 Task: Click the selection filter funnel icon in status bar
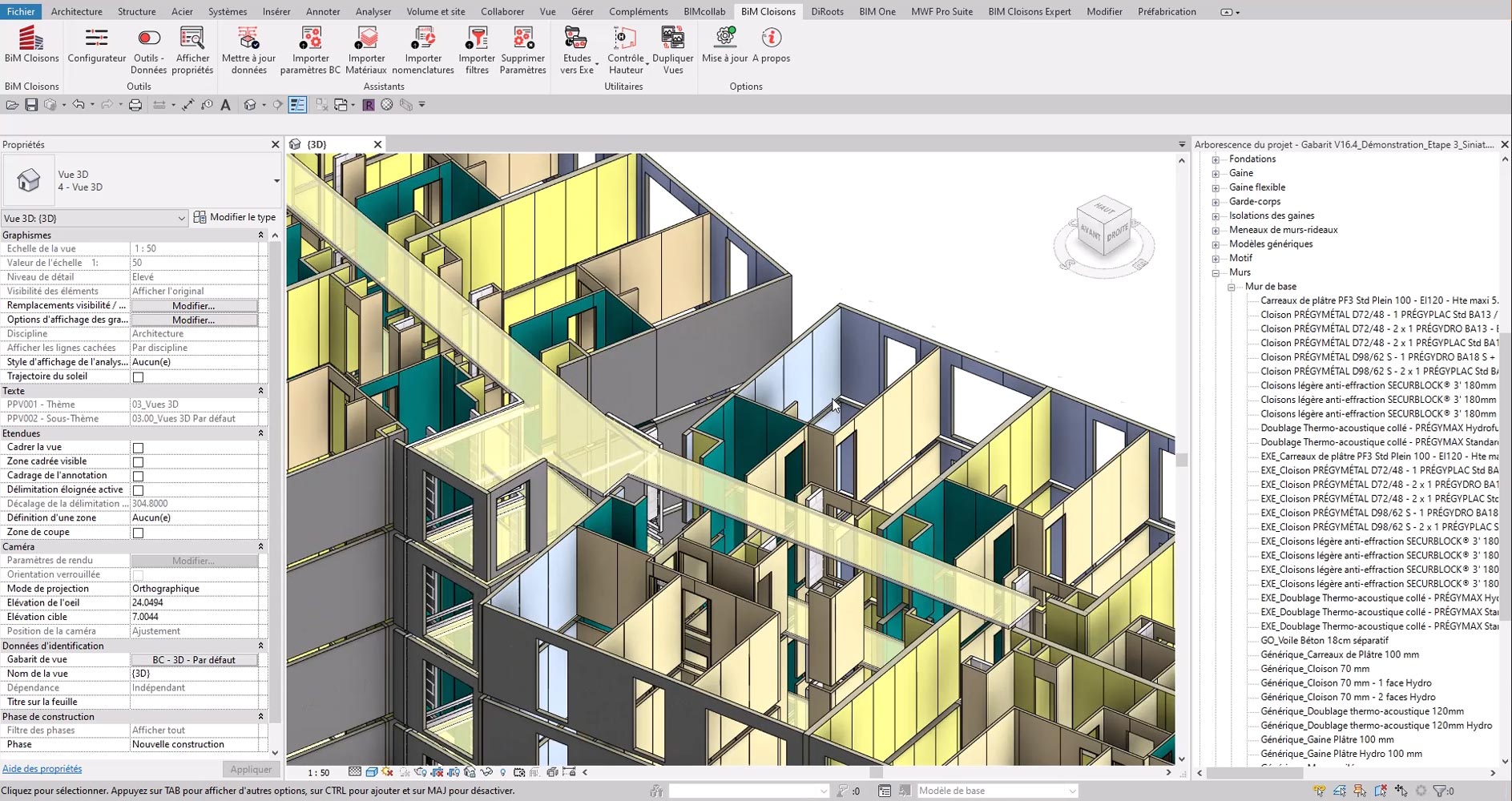pos(1440,791)
